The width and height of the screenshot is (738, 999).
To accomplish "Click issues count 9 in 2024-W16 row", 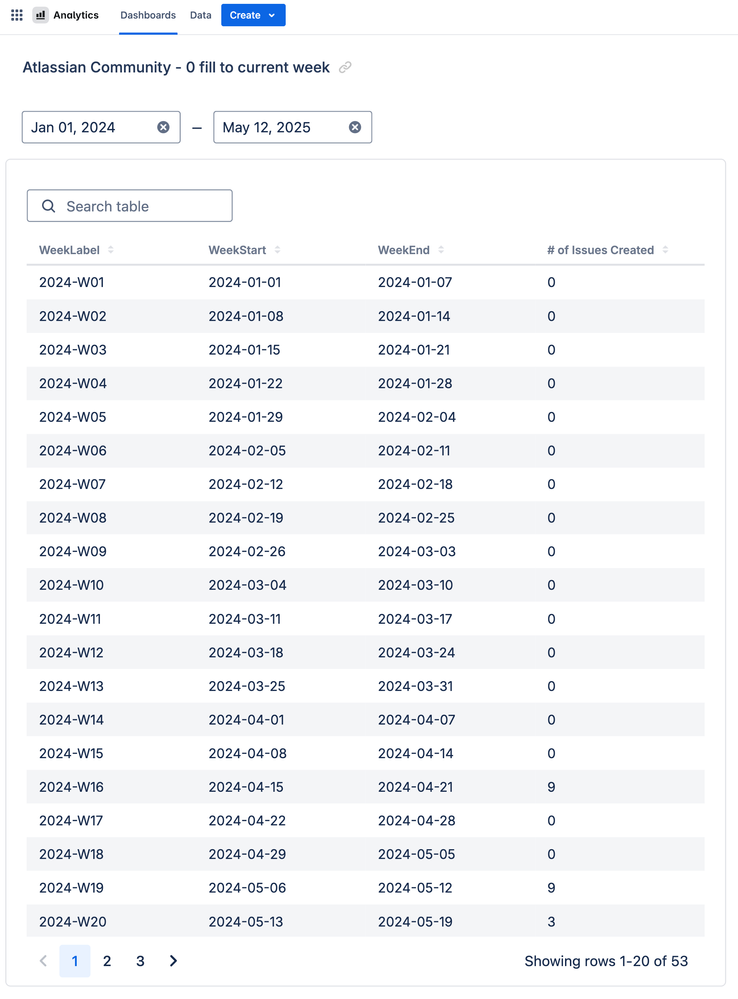I will pyautogui.click(x=551, y=787).
